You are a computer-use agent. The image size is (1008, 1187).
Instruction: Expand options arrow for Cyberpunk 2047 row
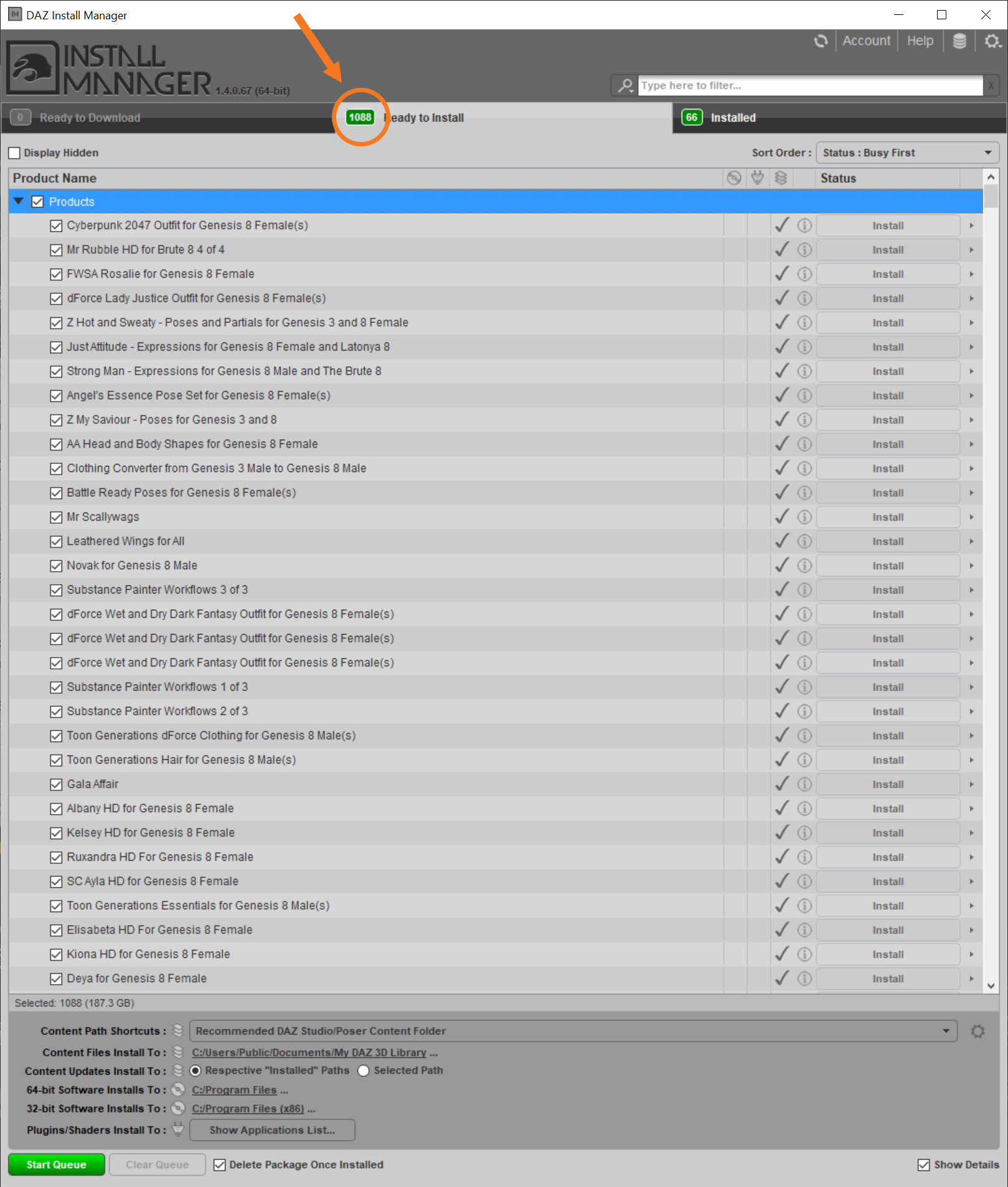click(971, 225)
